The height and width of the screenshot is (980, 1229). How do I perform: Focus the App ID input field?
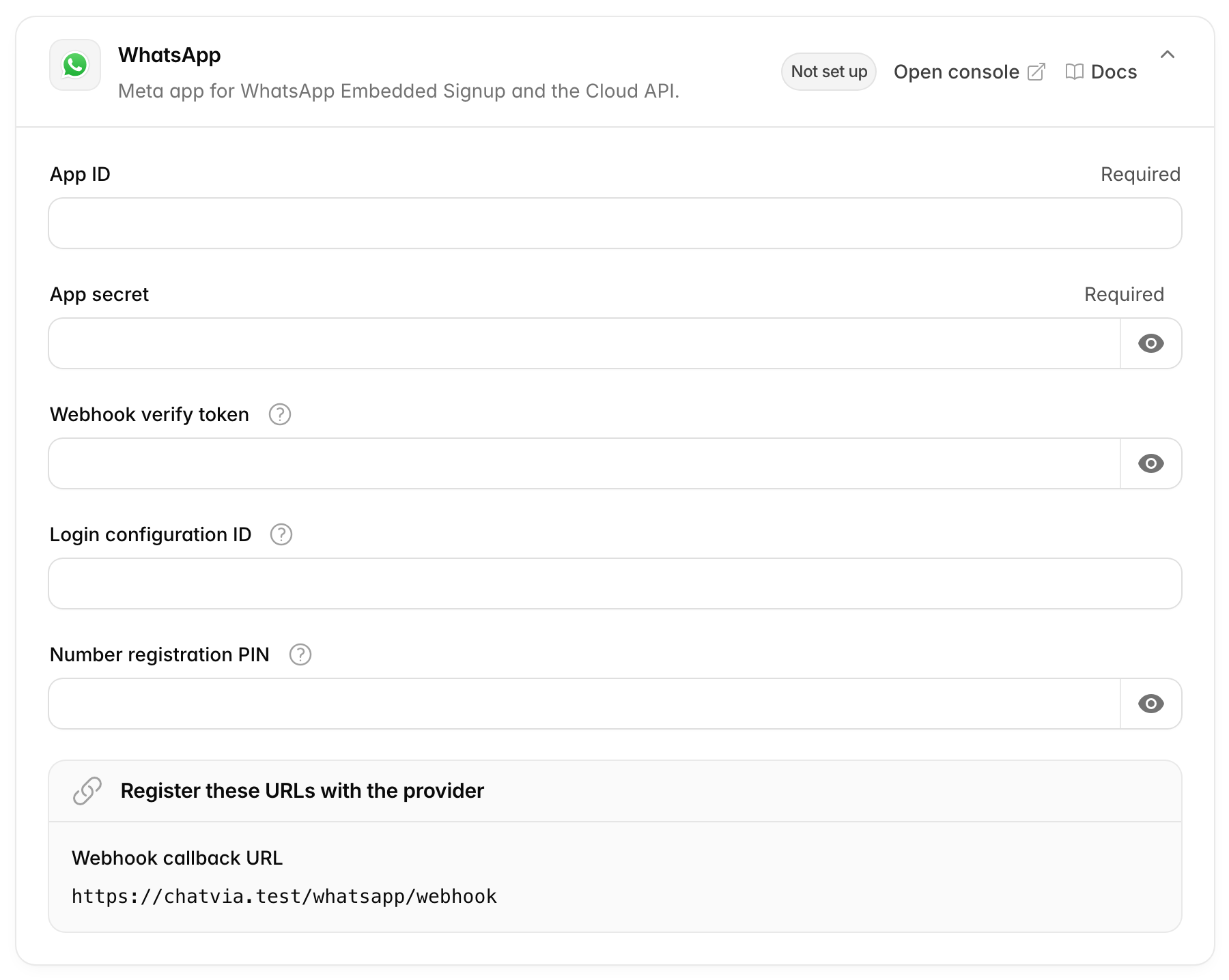click(615, 223)
